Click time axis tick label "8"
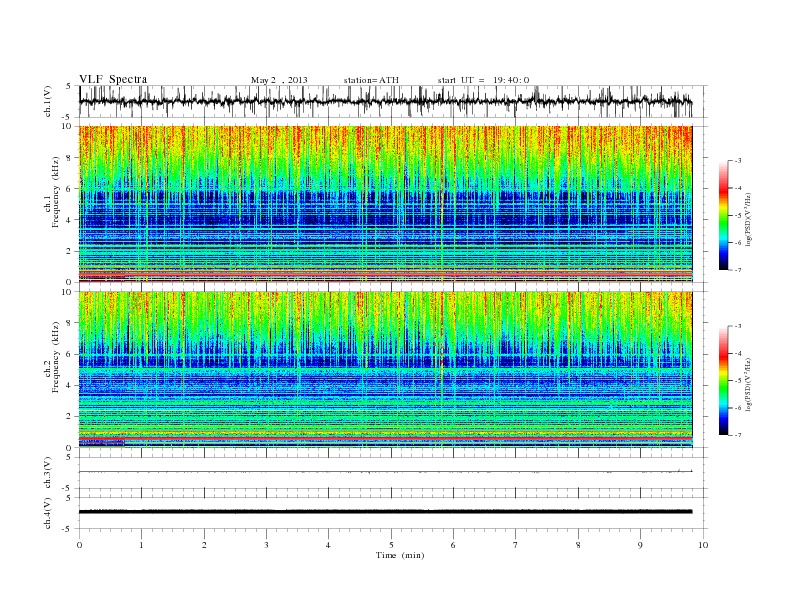Image resolution: width=792 pixels, height=612 pixels. coord(578,545)
